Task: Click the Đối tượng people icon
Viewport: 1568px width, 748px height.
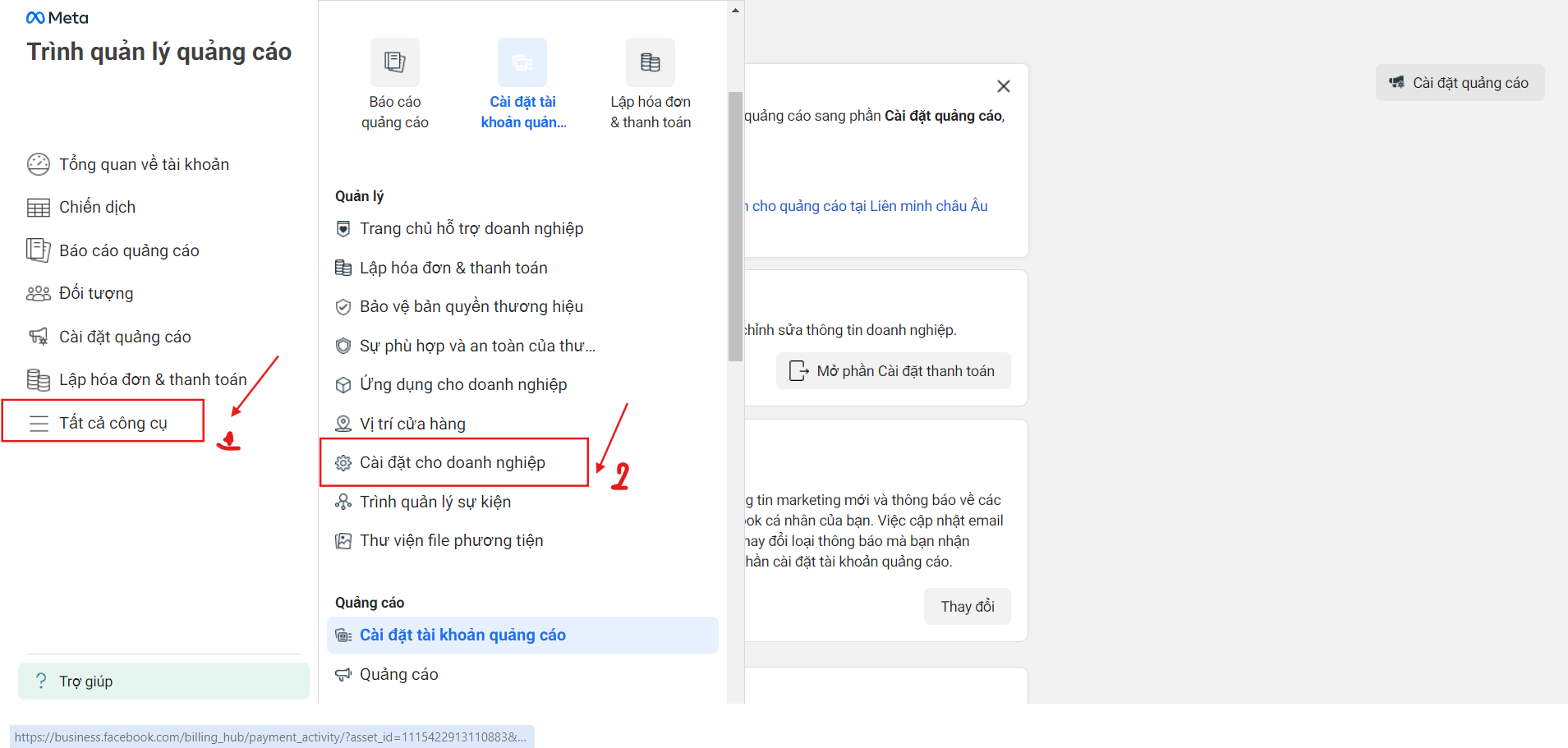Action: point(39,293)
